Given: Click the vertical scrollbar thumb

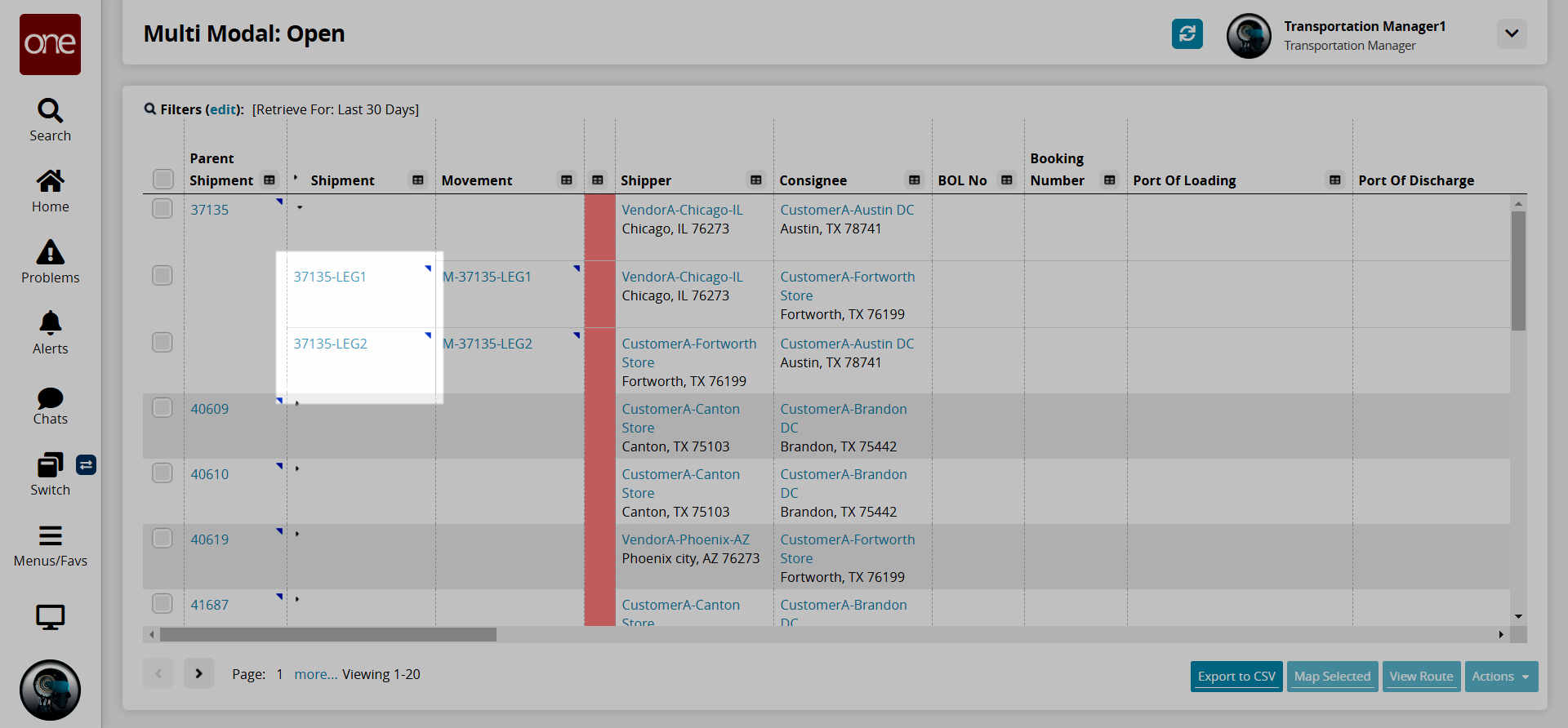Looking at the screenshot, I should tap(1518, 271).
